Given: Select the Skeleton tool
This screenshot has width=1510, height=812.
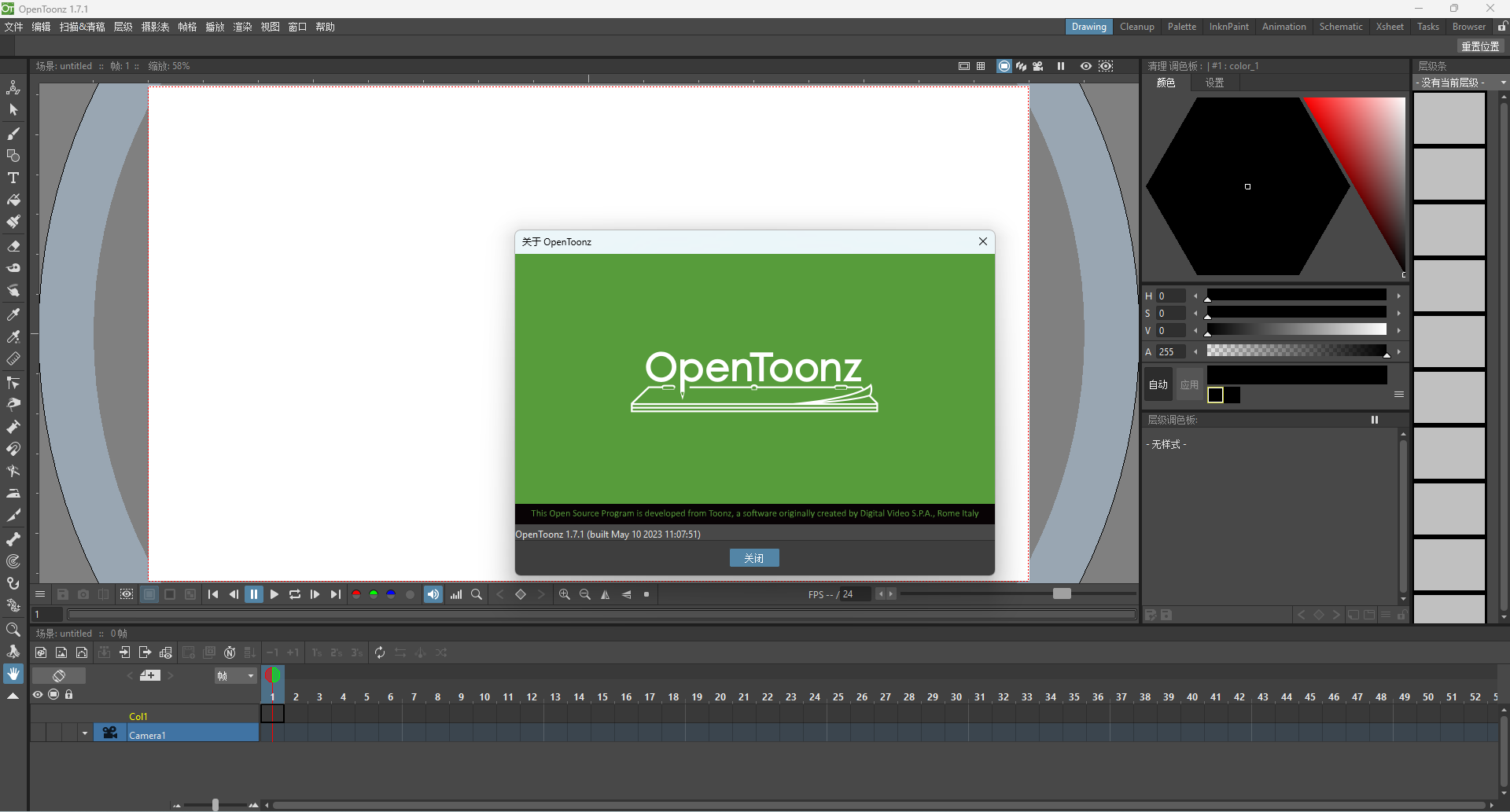Looking at the screenshot, I should [13, 539].
